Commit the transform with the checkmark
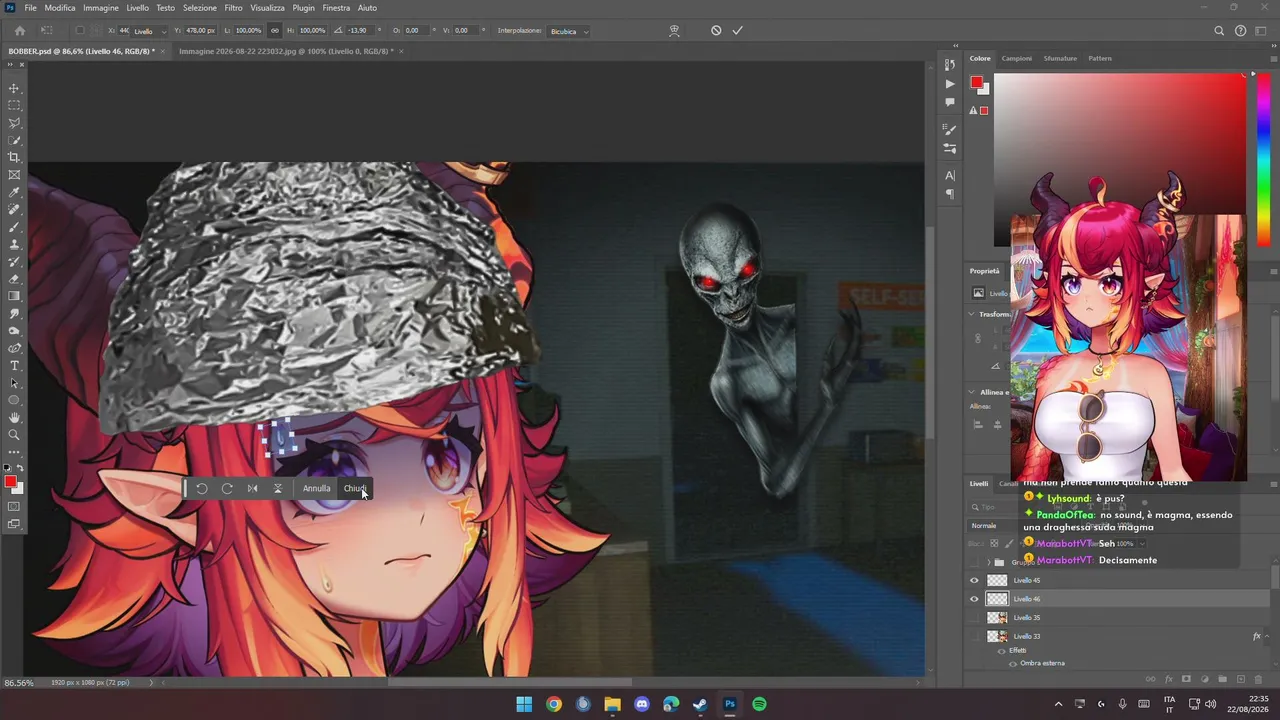1280x720 pixels. (738, 31)
